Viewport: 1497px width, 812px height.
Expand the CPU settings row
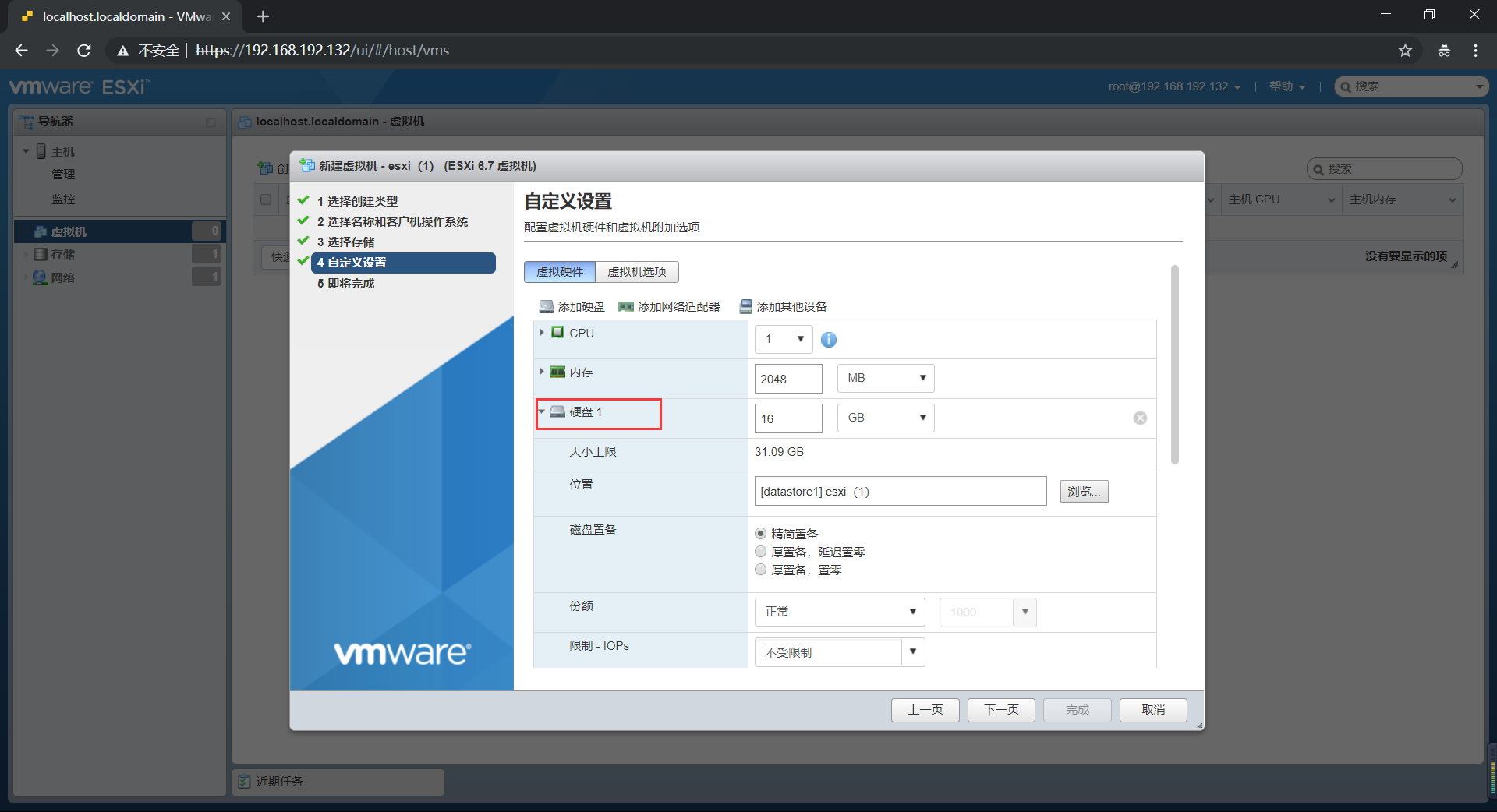[541, 333]
